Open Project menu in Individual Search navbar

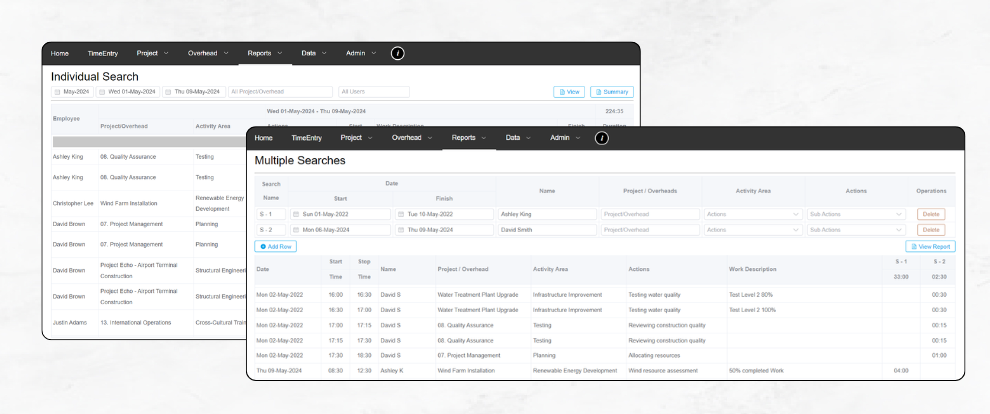(x=152, y=53)
